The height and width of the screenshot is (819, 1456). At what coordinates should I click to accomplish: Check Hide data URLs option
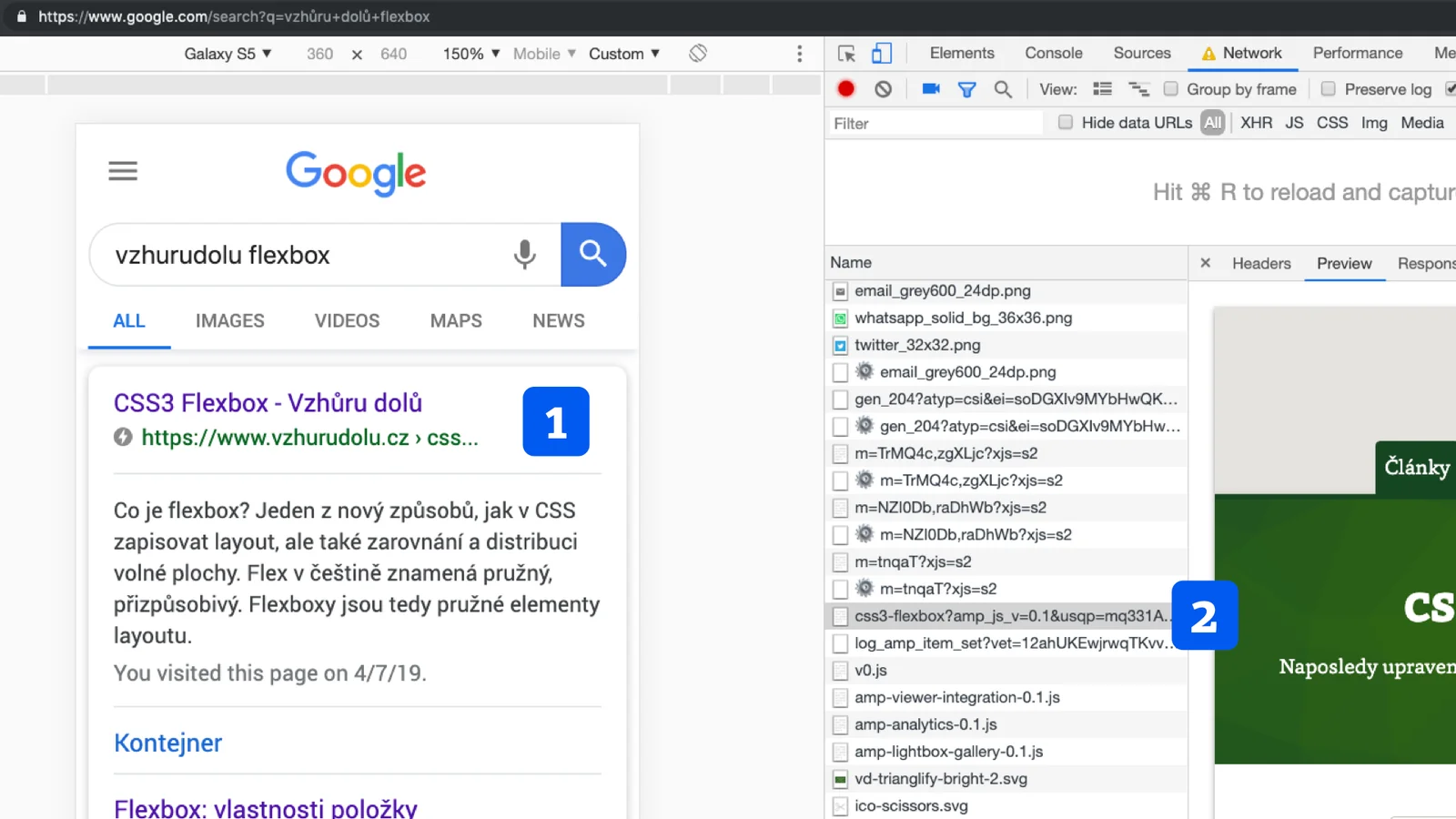[1066, 123]
